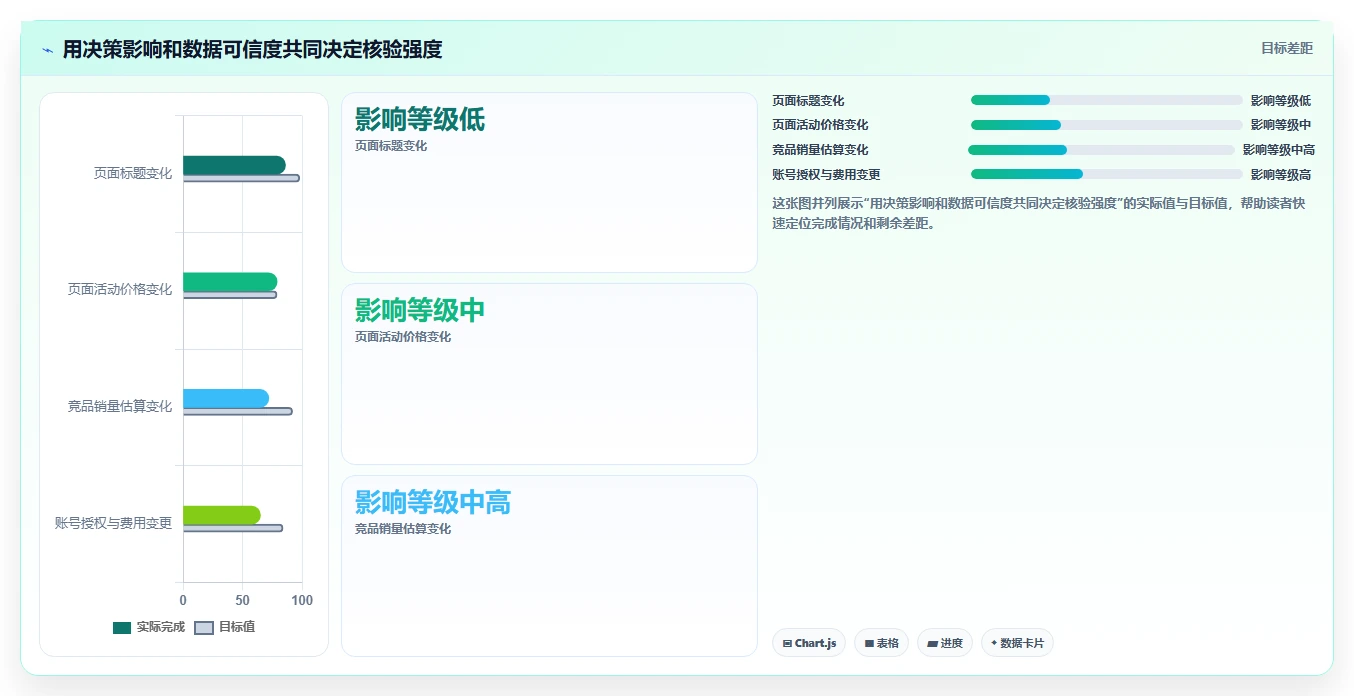1354x696 pixels.
Task: Click the blue 竞品销量估算变化 chart bar
Action: [226, 398]
